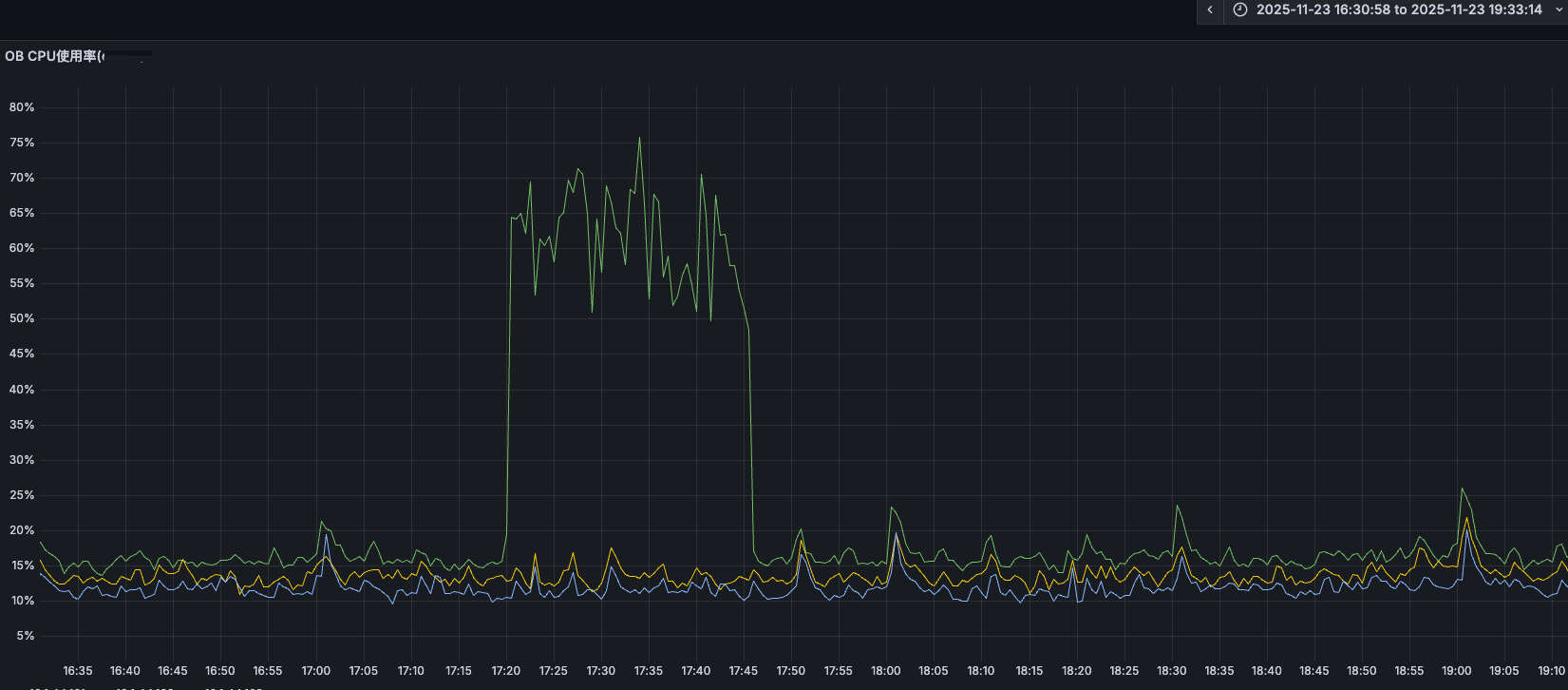This screenshot has height=690, width=1568.
Task: Click the 19:10 x-axis time label
Action: (x=1551, y=671)
